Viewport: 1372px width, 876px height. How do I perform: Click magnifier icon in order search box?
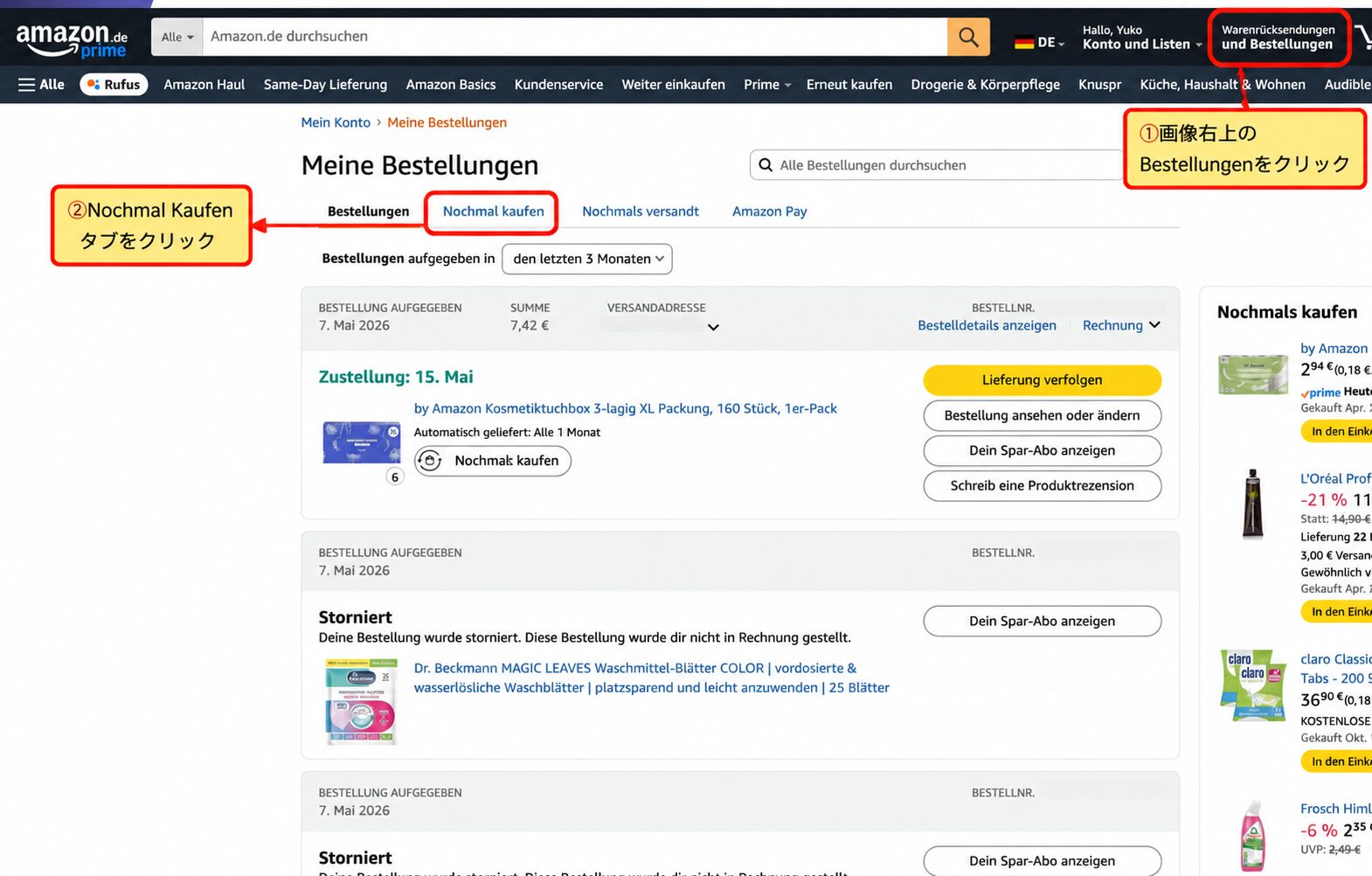point(766,165)
